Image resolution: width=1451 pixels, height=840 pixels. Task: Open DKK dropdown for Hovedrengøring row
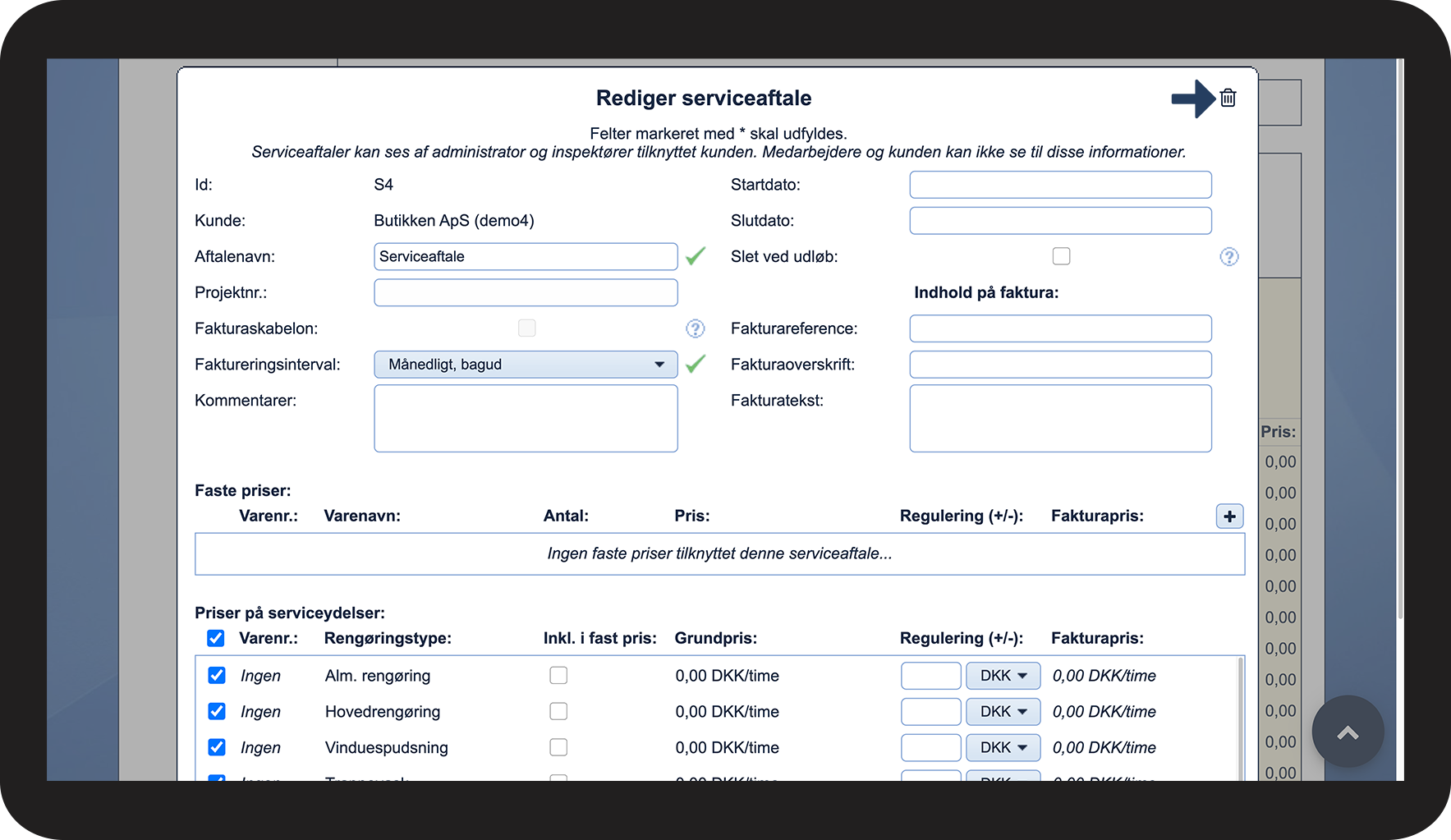coord(1003,711)
